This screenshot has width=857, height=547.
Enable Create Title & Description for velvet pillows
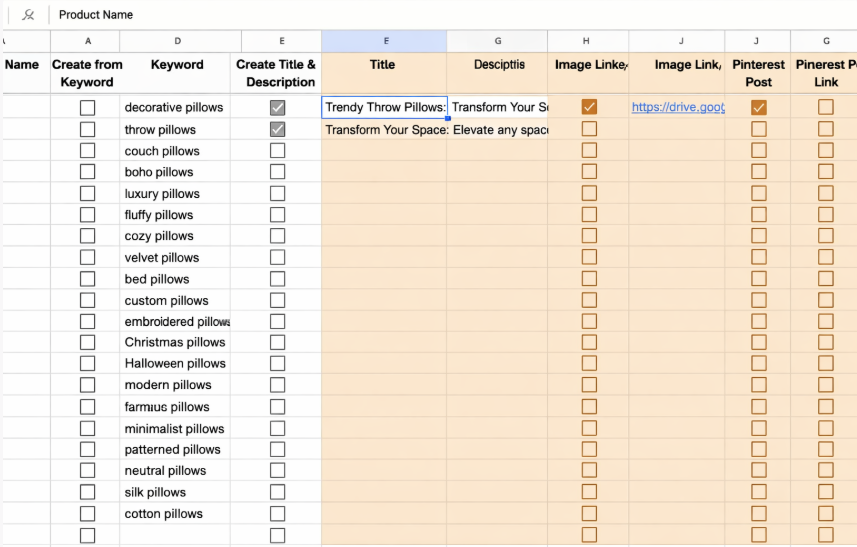[x=277, y=258]
